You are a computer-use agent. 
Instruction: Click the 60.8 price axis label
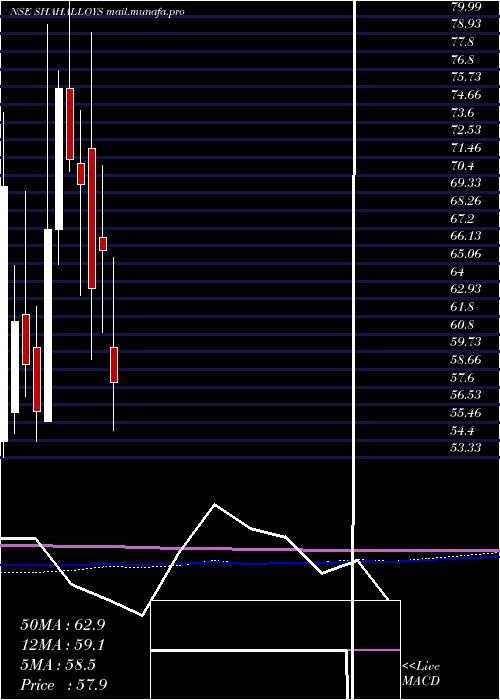click(x=462, y=325)
